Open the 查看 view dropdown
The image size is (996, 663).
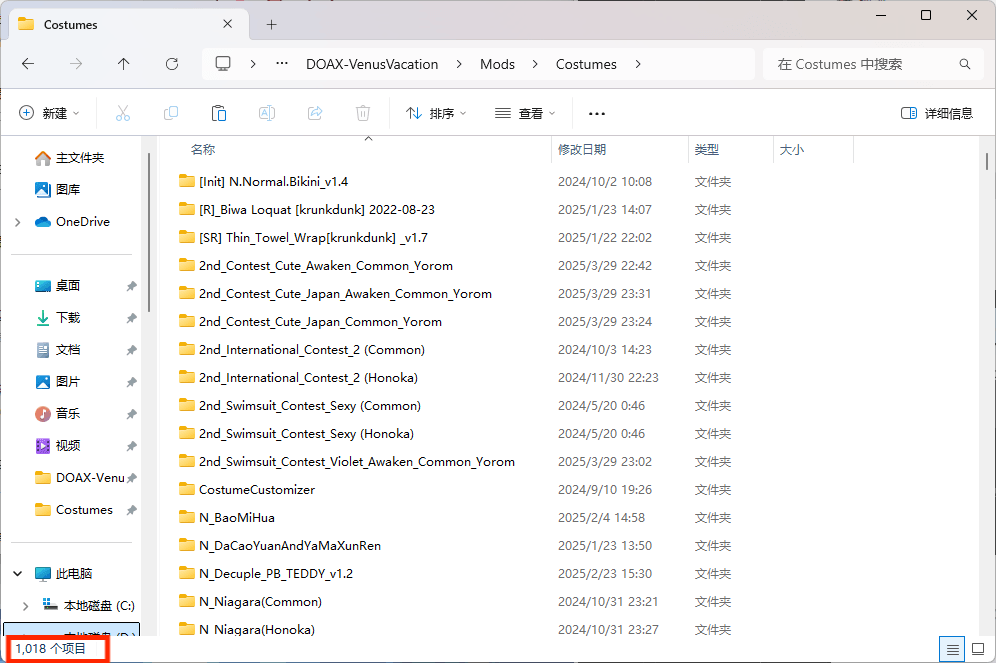click(x=525, y=113)
